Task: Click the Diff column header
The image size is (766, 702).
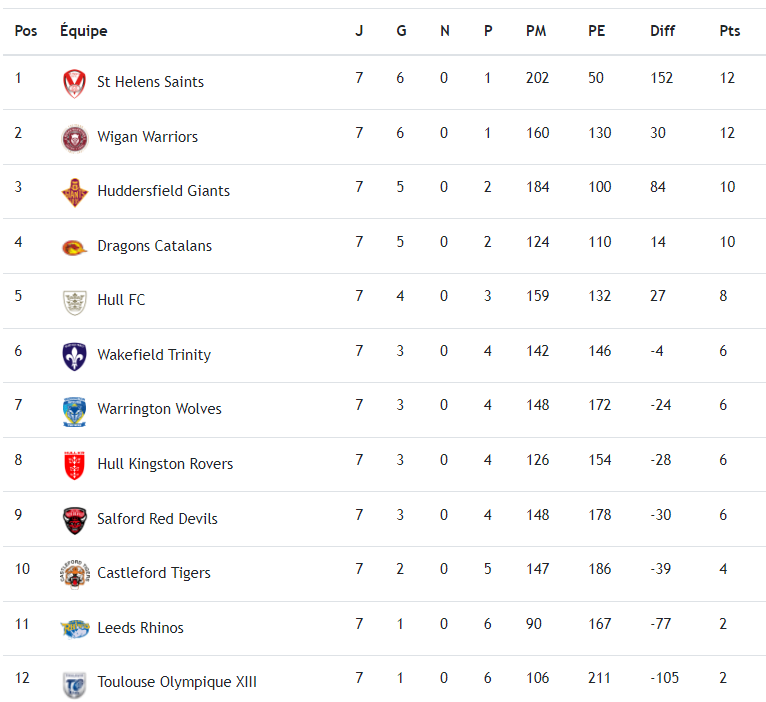Action: pos(662,31)
